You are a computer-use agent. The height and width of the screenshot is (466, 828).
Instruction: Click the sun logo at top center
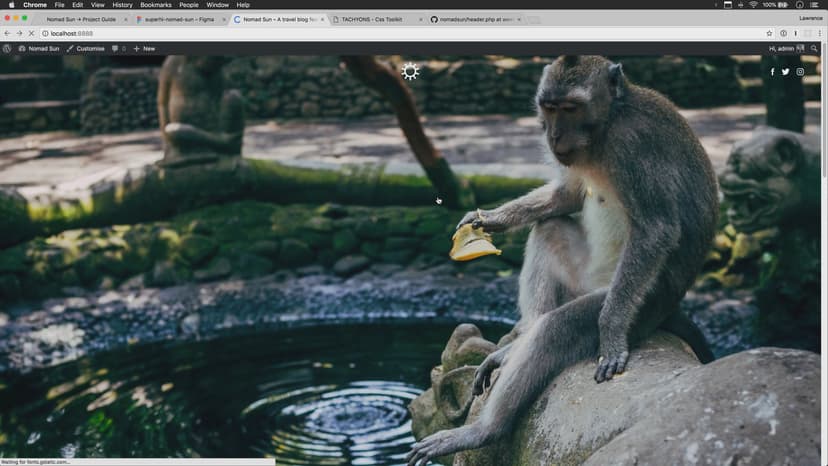coord(410,72)
